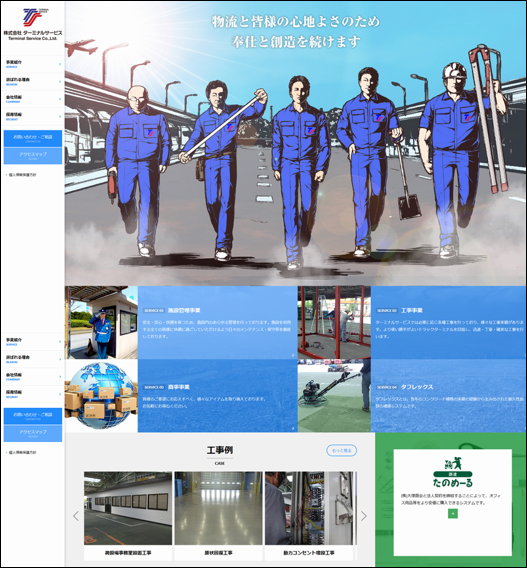Viewport: 527px width, 568px height.
Task: Click the もっと見る button beside 工事例
Action: coord(342,450)
